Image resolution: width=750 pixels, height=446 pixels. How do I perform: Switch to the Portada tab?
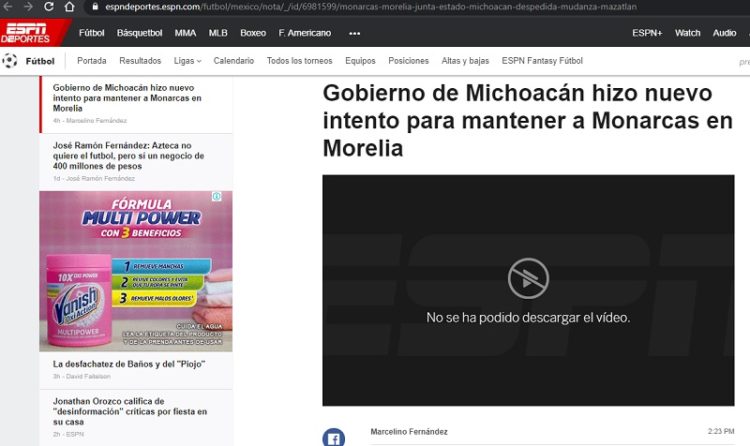coord(92,61)
